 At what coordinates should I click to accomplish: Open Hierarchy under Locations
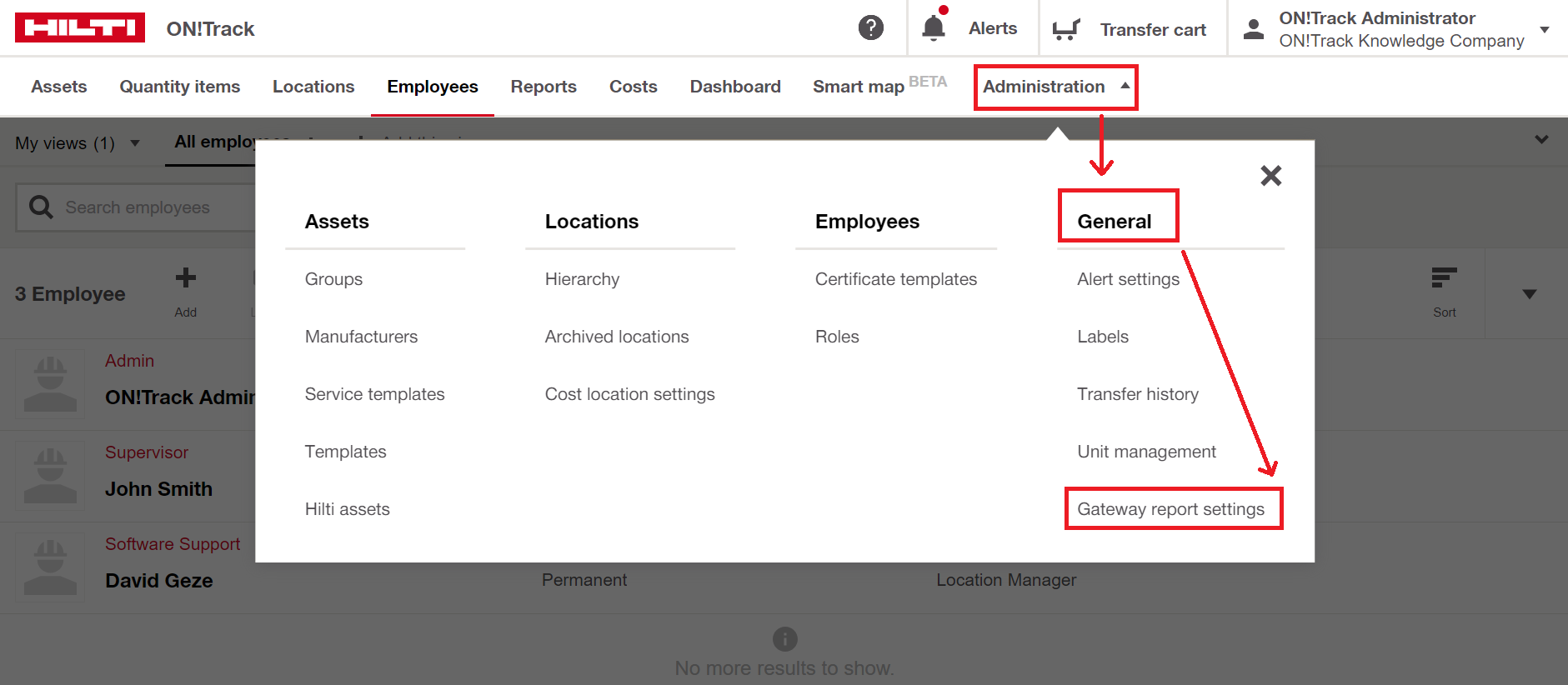[582, 279]
